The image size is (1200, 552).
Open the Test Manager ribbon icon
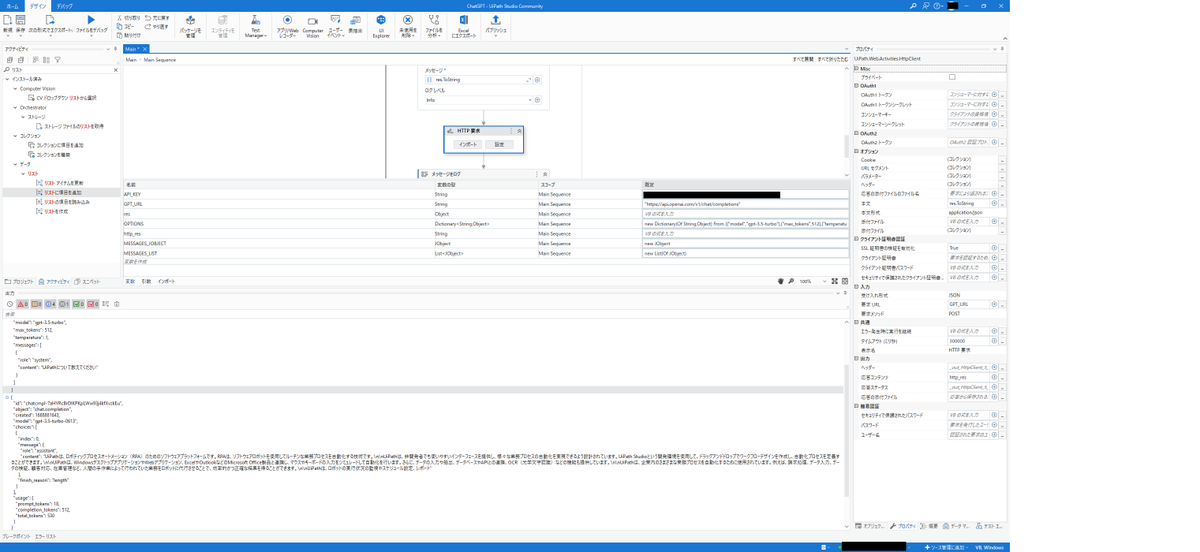[255, 25]
